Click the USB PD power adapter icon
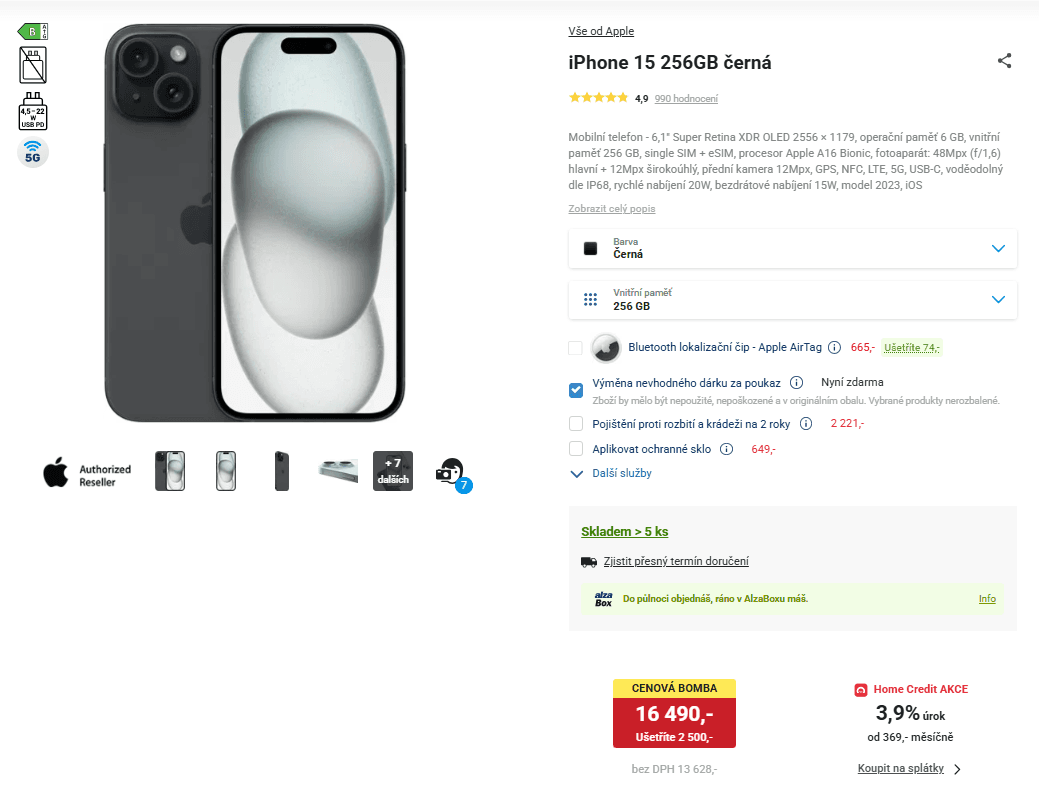Image resolution: width=1039 pixels, height=785 pixels. 32,110
